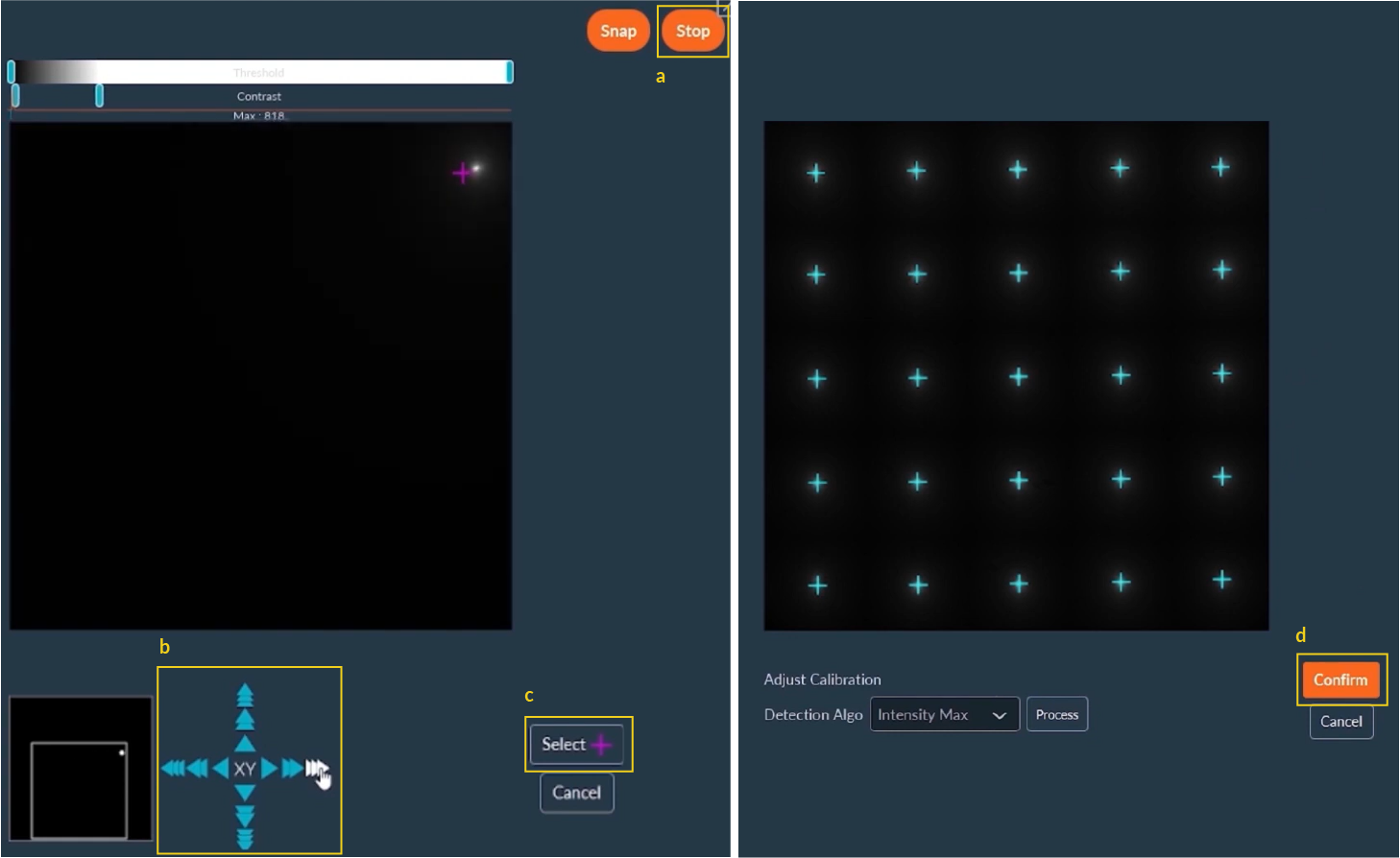Click the left Contrast slider handle
The height and width of the screenshot is (858, 1400).
tap(16, 96)
